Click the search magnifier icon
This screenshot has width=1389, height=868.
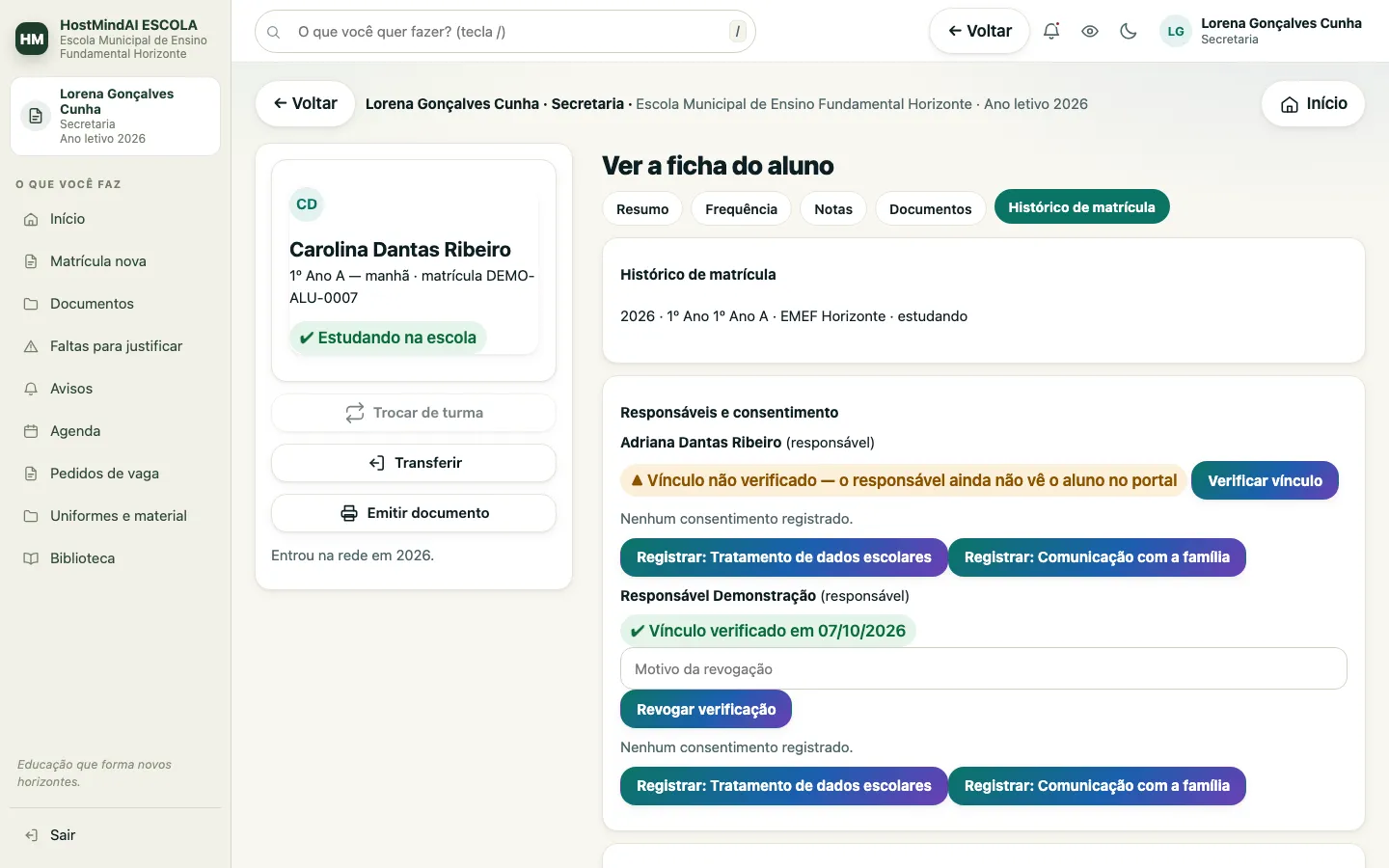point(274,32)
